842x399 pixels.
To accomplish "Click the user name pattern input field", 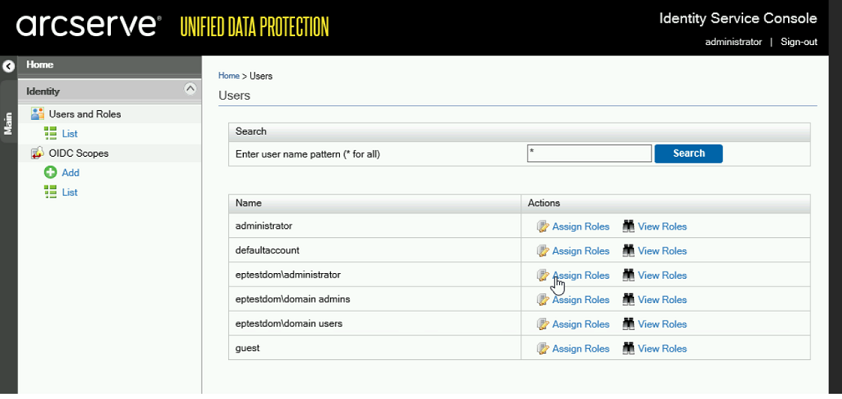I will [x=589, y=153].
